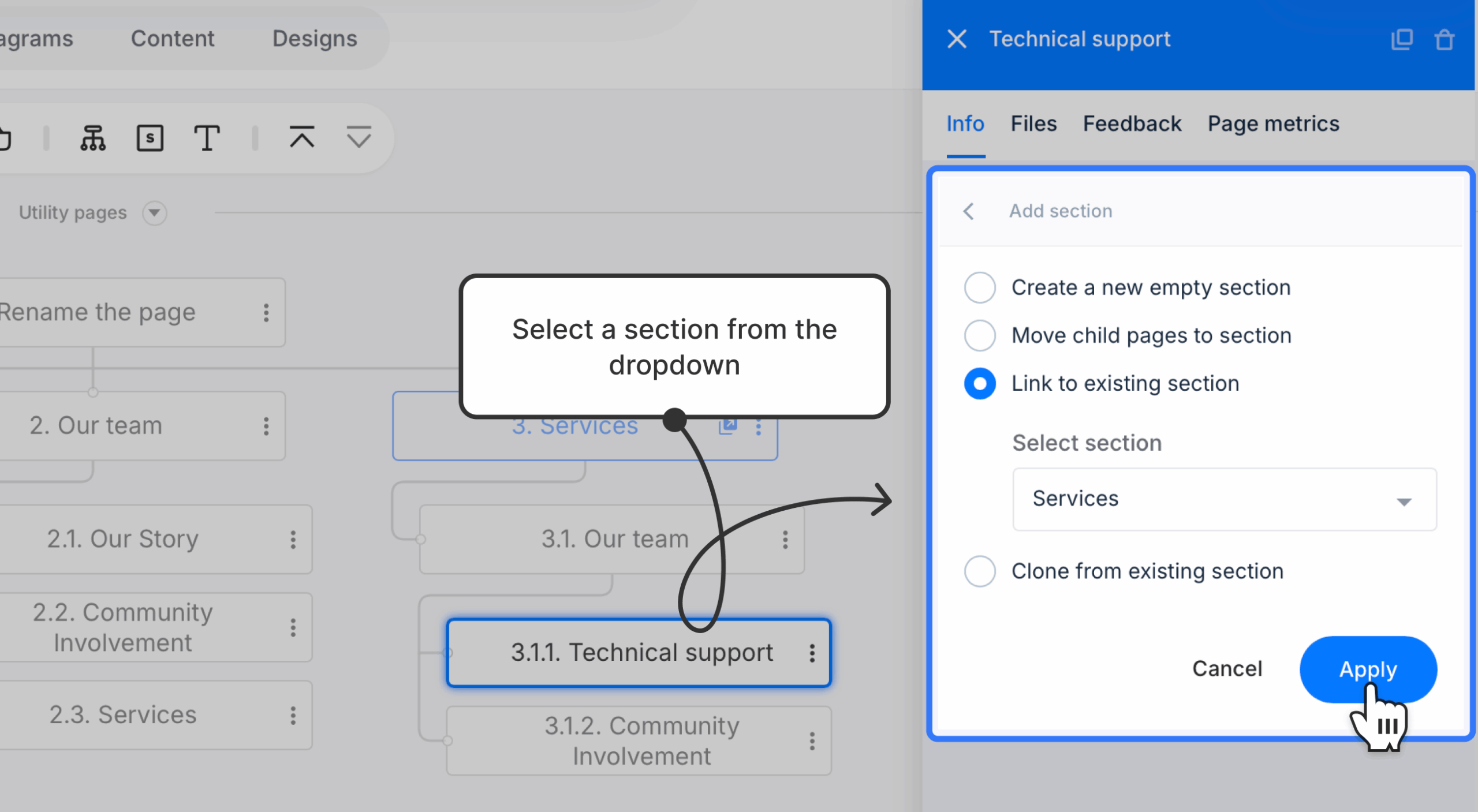The height and width of the screenshot is (812, 1478).
Task: Delete the page with the trash icon
Action: [1445, 39]
